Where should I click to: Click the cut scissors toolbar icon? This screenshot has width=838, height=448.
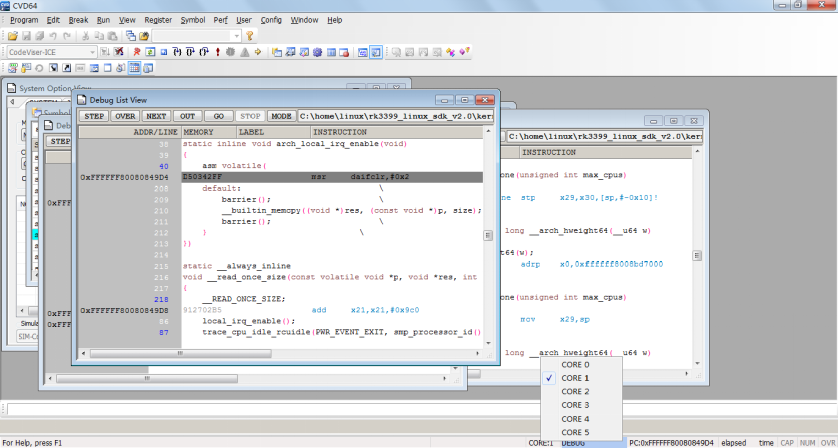click(85, 35)
